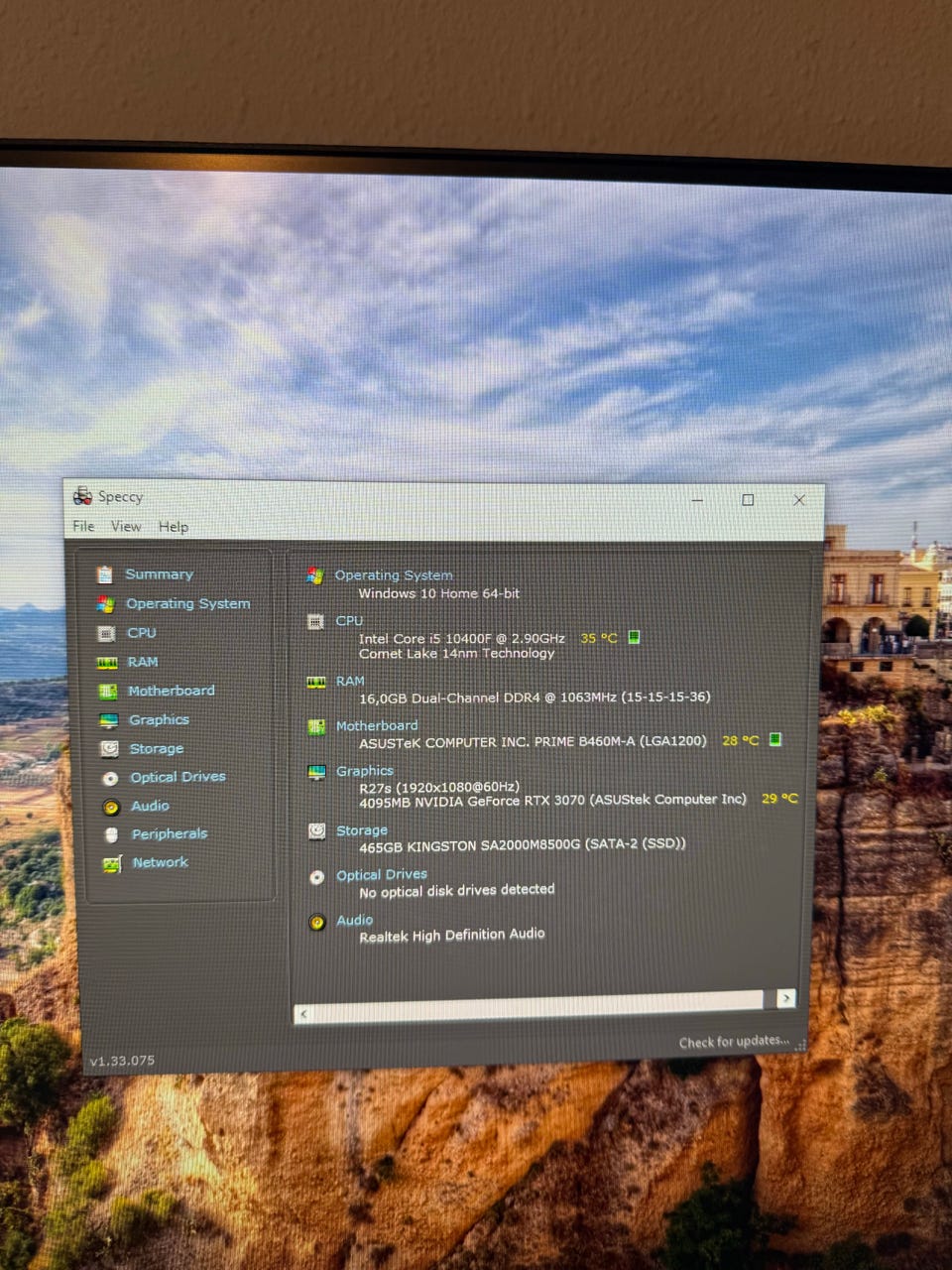Click the Storage drive icon in summary pane
The image size is (952, 1270).
pos(316,831)
